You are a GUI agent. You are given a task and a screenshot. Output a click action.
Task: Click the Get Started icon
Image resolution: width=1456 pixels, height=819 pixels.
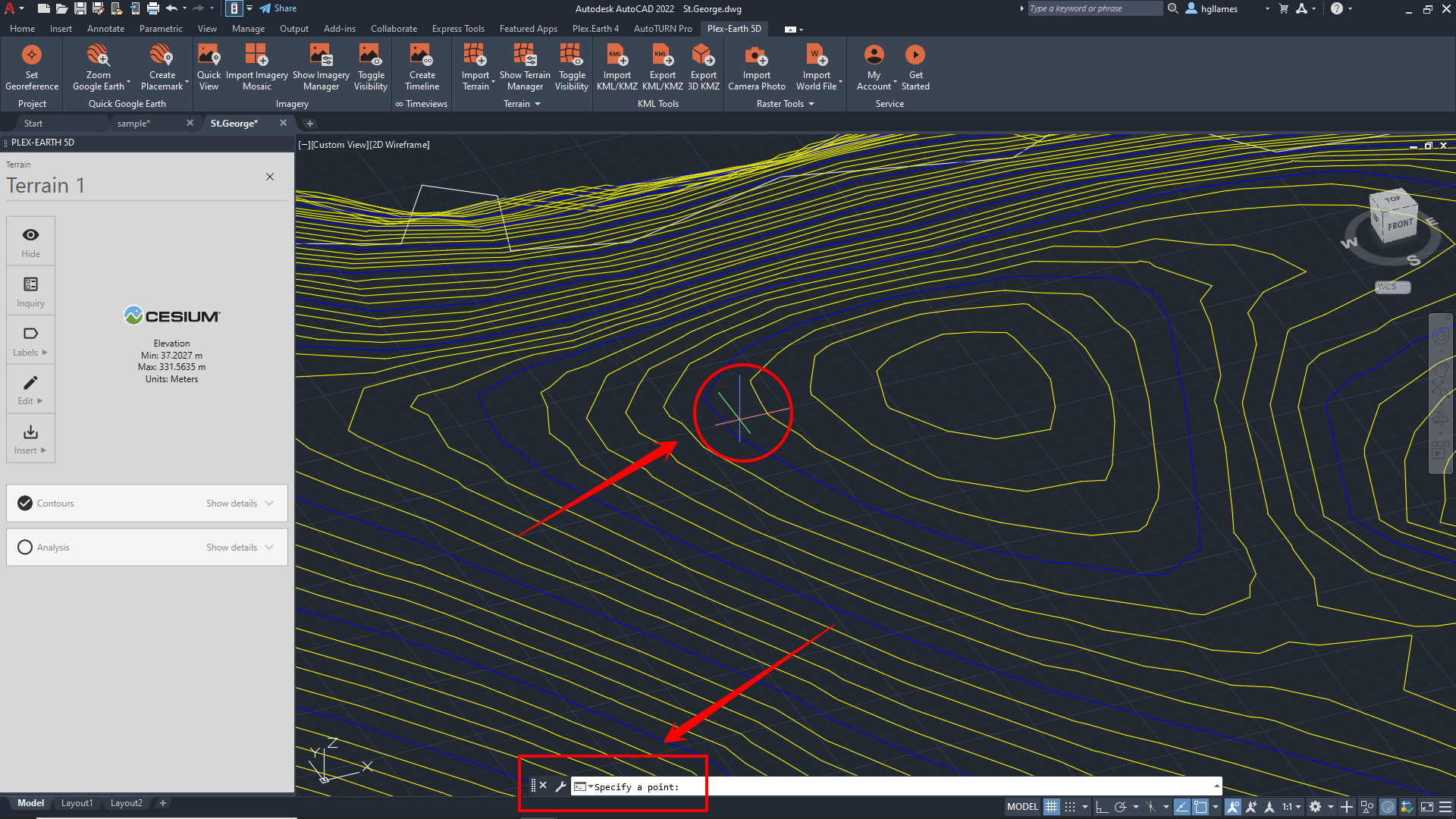click(x=915, y=55)
